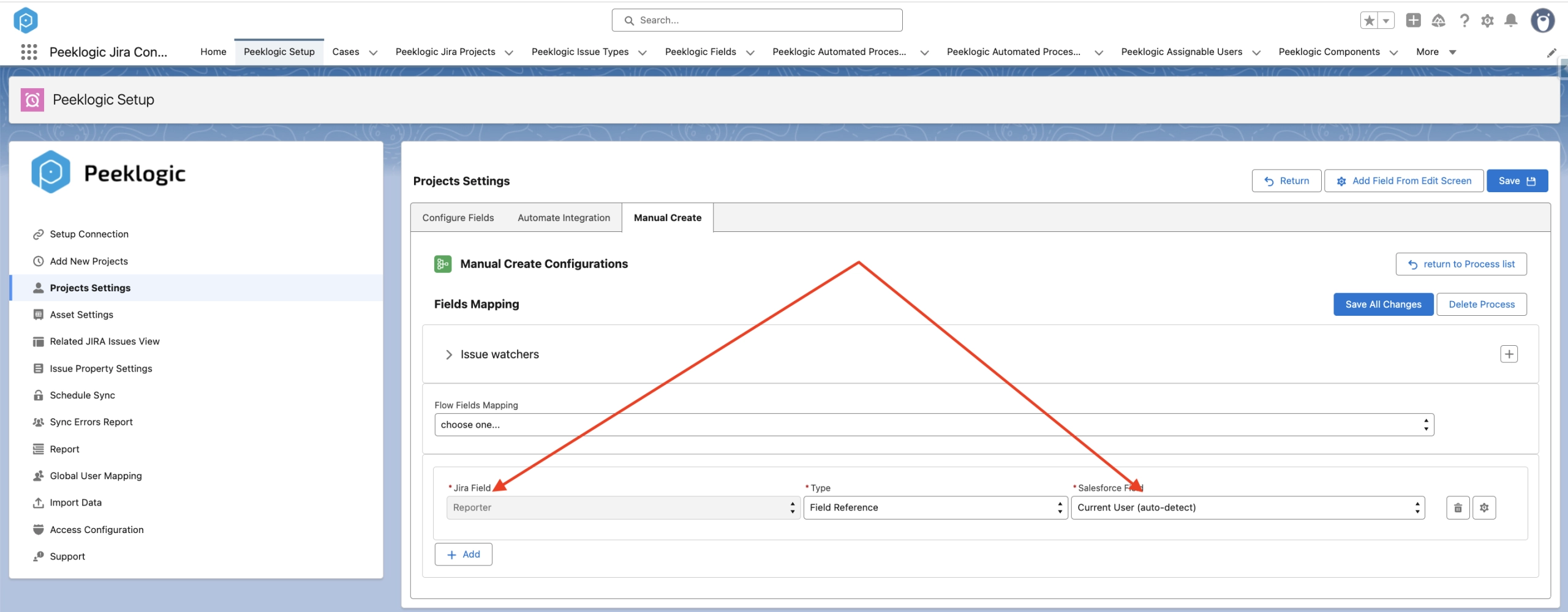Open mapping row settings gear icon
The image size is (1568, 612).
[1484, 507]
